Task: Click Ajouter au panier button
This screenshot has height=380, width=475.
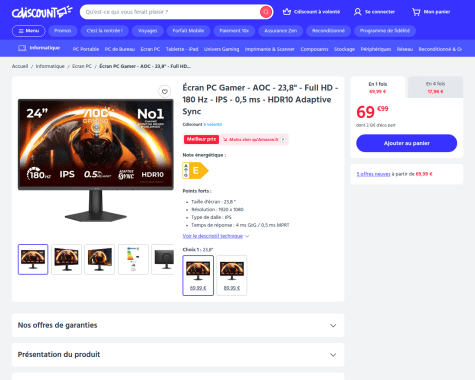Action: (x=406, y=143)
